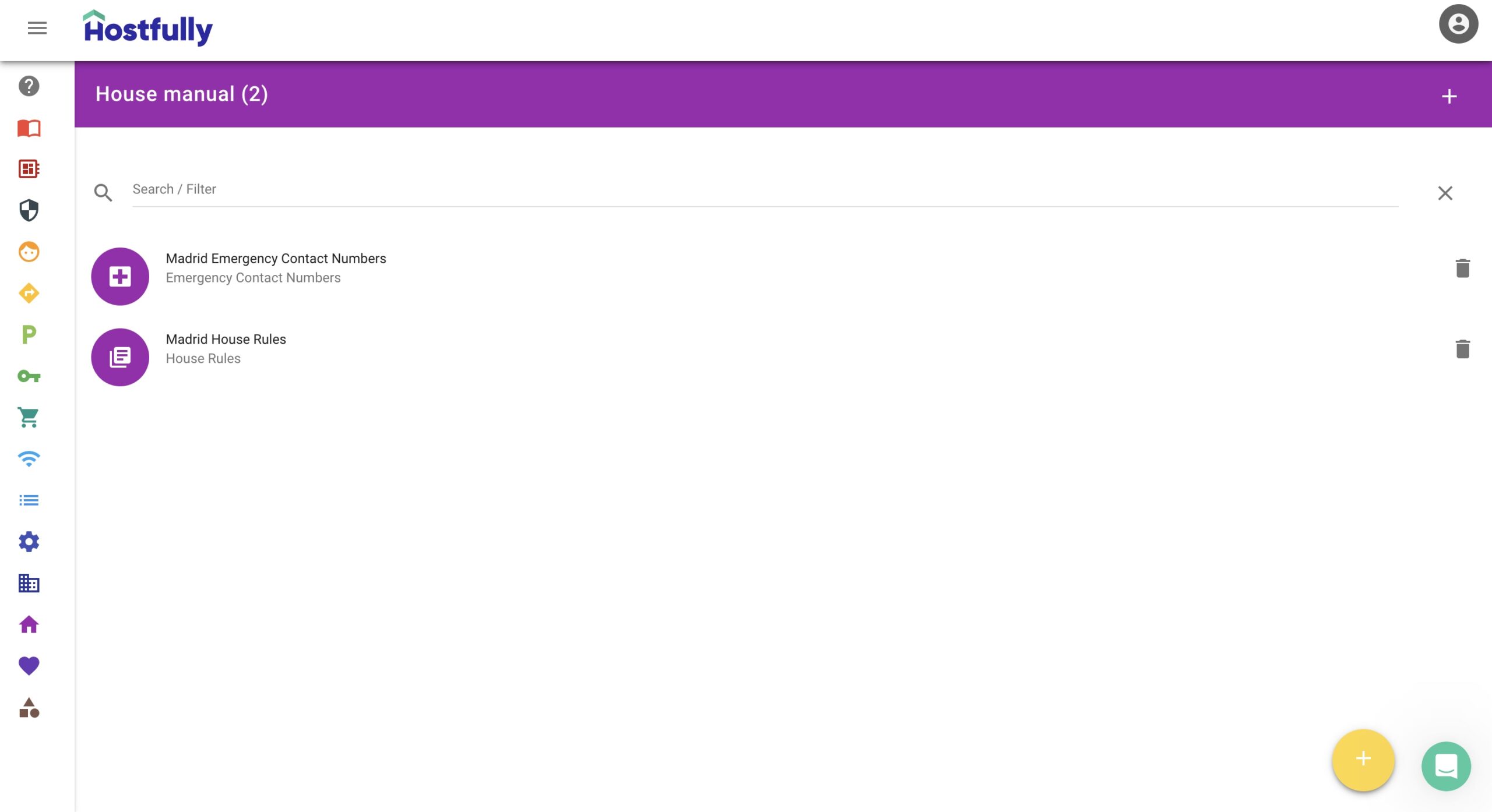Open the red open-book sidebar icon
Viewport: 1492px width, 812px height.
(29, 128)
